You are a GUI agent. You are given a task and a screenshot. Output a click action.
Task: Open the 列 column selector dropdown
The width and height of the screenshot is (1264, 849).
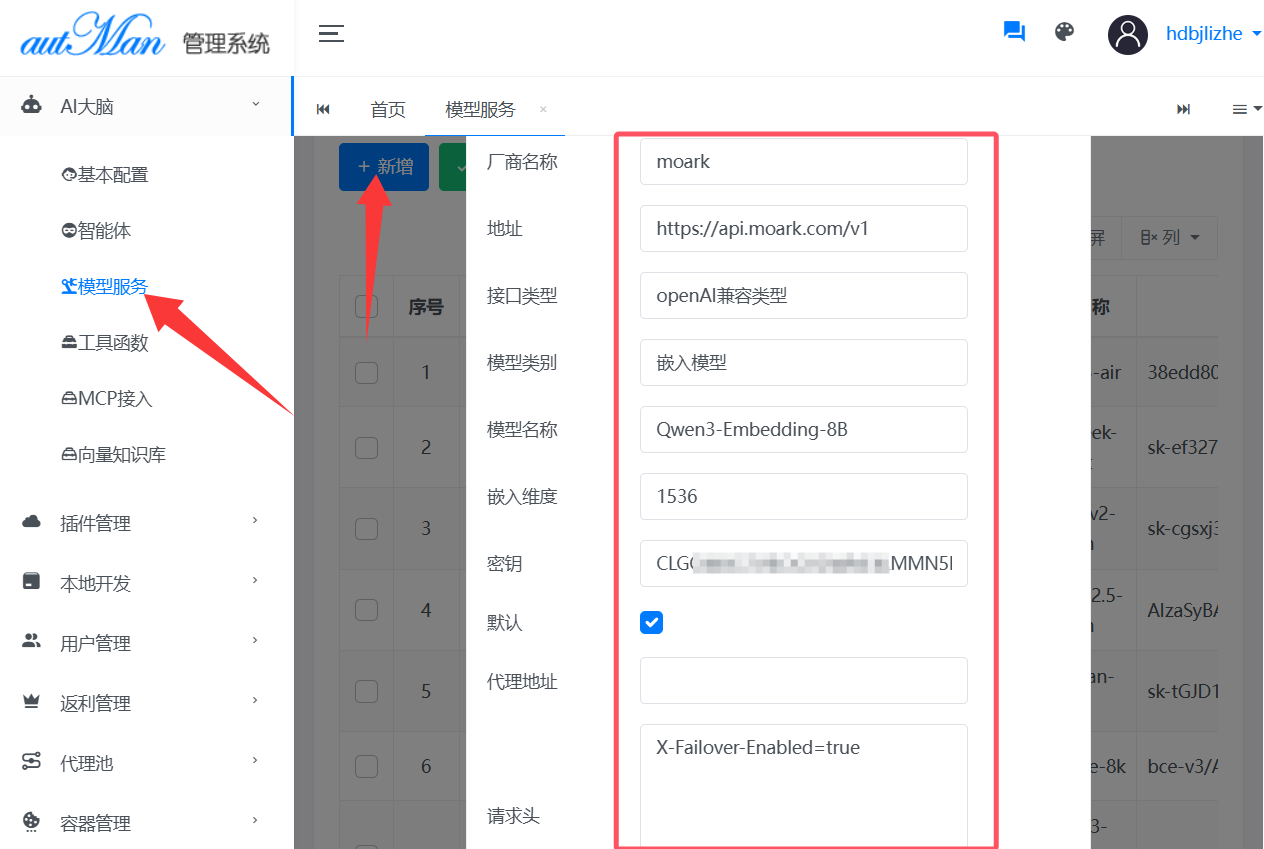1170,238
